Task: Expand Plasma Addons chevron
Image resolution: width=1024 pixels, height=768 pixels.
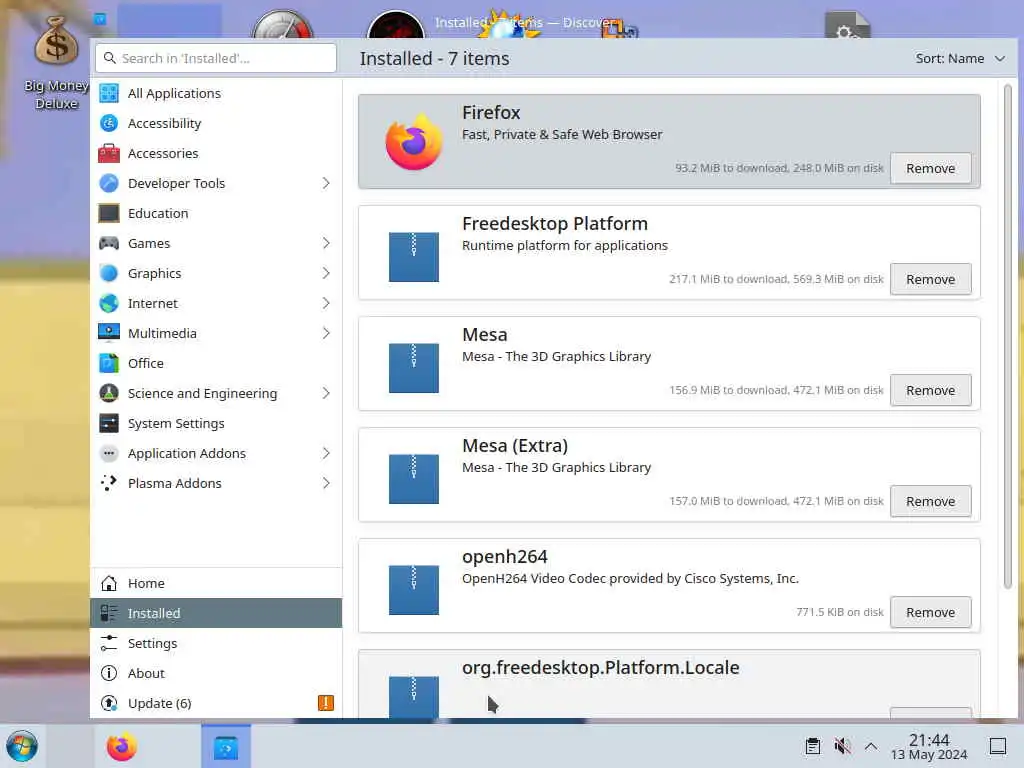Action: coord(326,483)
